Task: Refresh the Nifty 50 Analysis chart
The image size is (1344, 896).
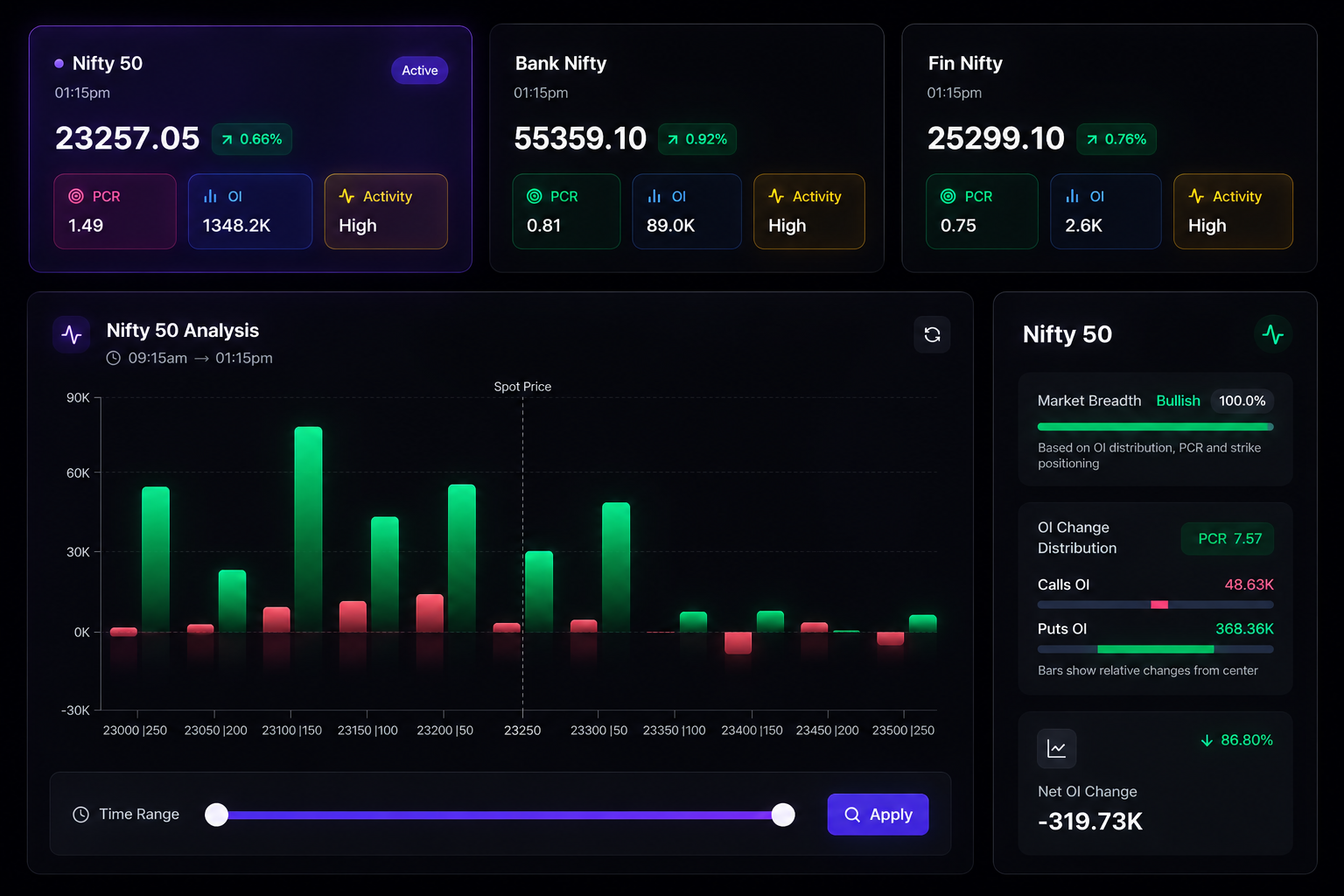Action: pyautogui.click(x=933, y=334)
